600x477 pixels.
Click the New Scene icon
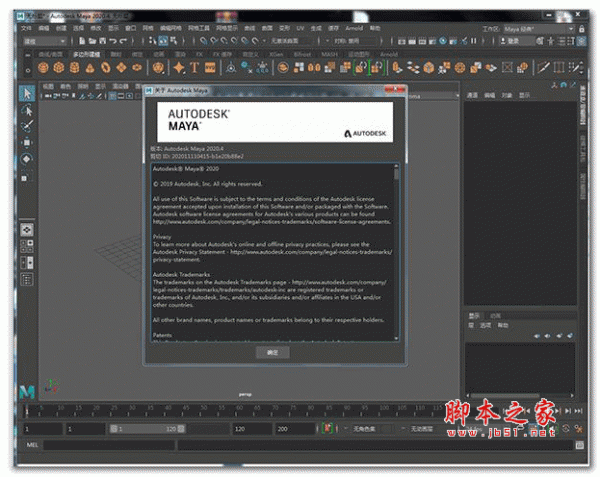tap(82, 41)
